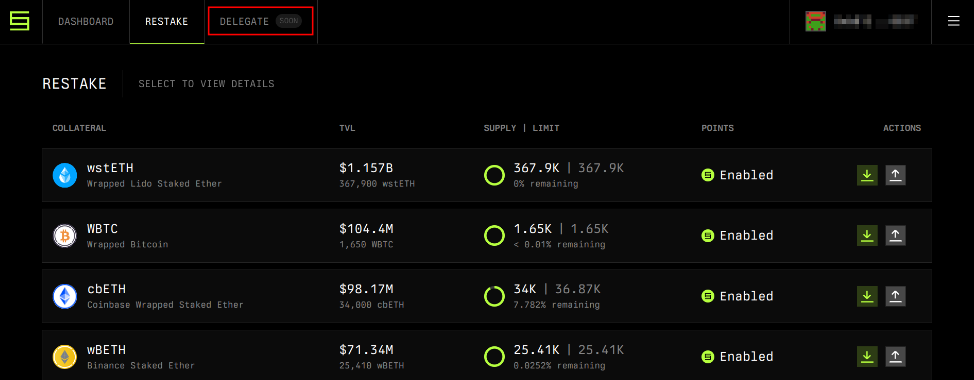Click the Actions column header

click(902, 129)
